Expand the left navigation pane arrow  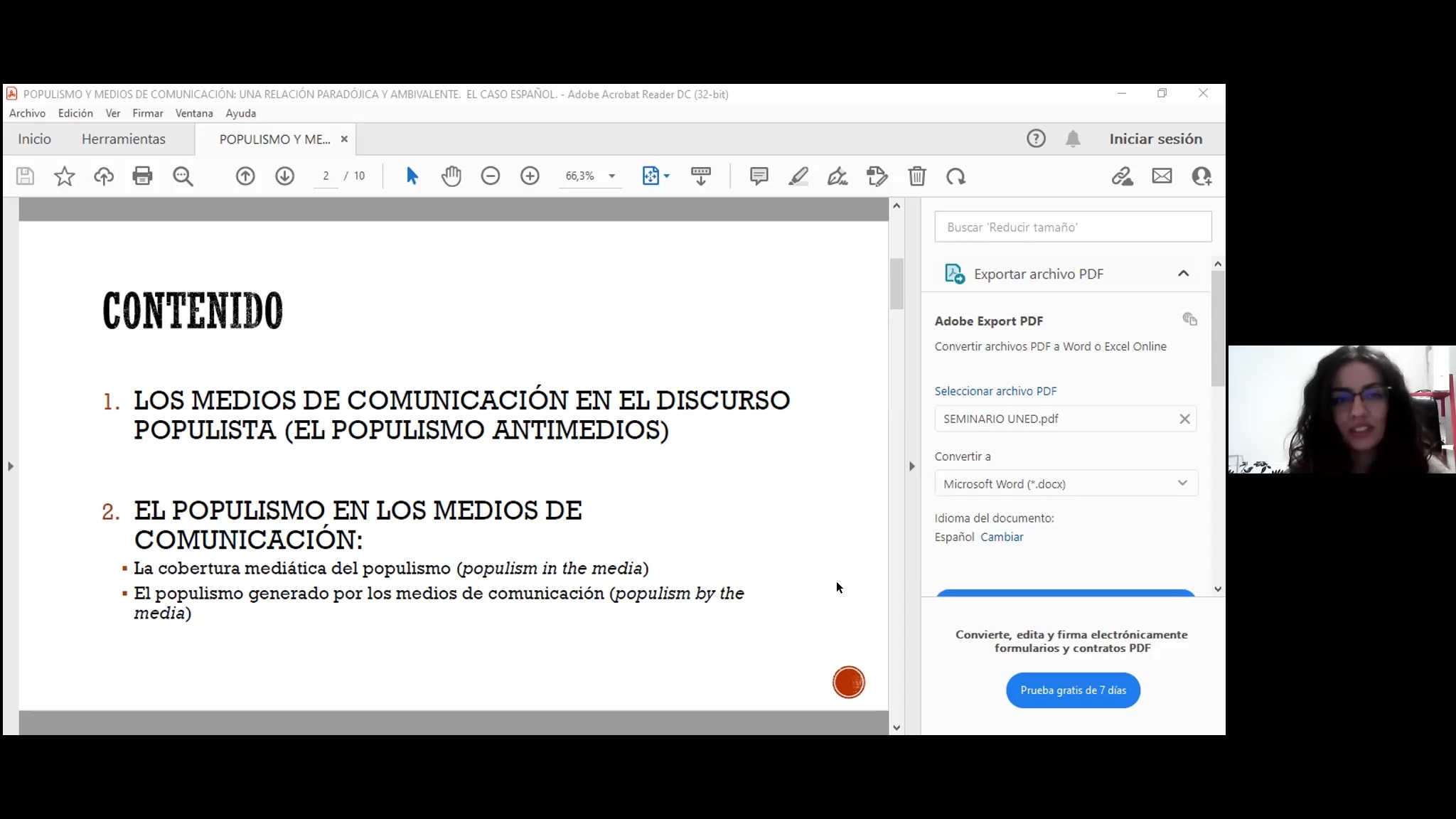(x=10, y=466)
